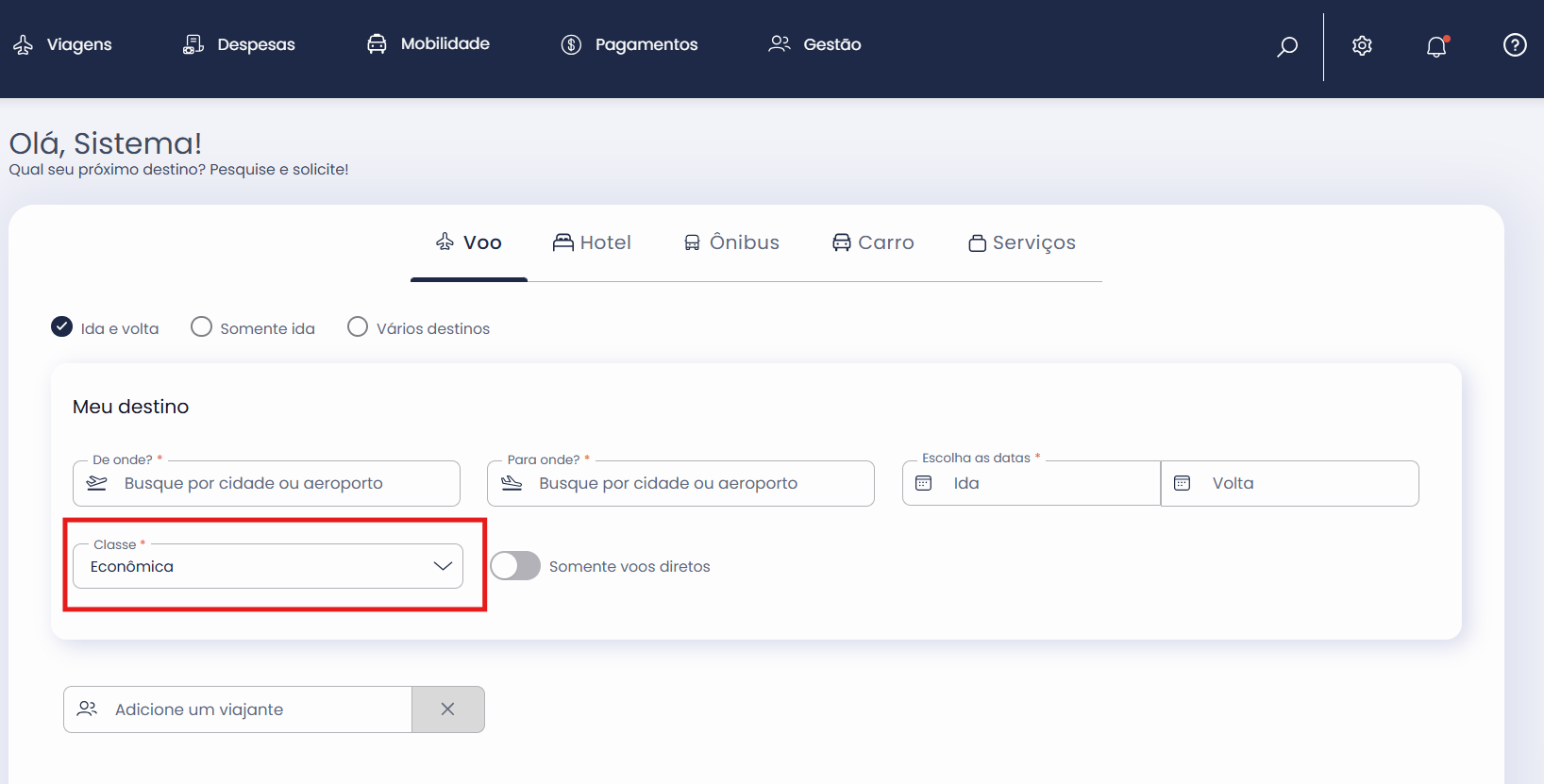Image resolution: width=1544 pixels, height=784 pixels.
Task: Click the airplane icon beside Viagens
Action: click(24, 45)
